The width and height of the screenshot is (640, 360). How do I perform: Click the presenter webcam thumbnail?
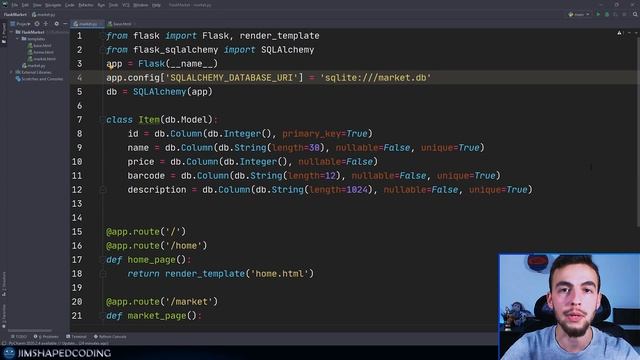pyautogui.click(x=569, y=307)
